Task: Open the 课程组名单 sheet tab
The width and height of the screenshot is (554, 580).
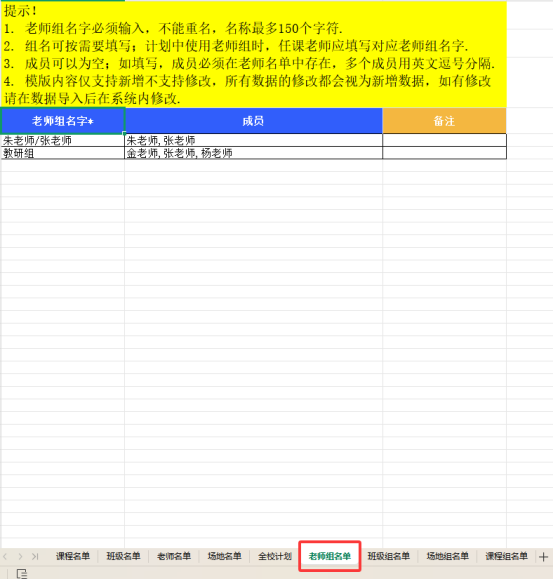Action: click(506, 556)
